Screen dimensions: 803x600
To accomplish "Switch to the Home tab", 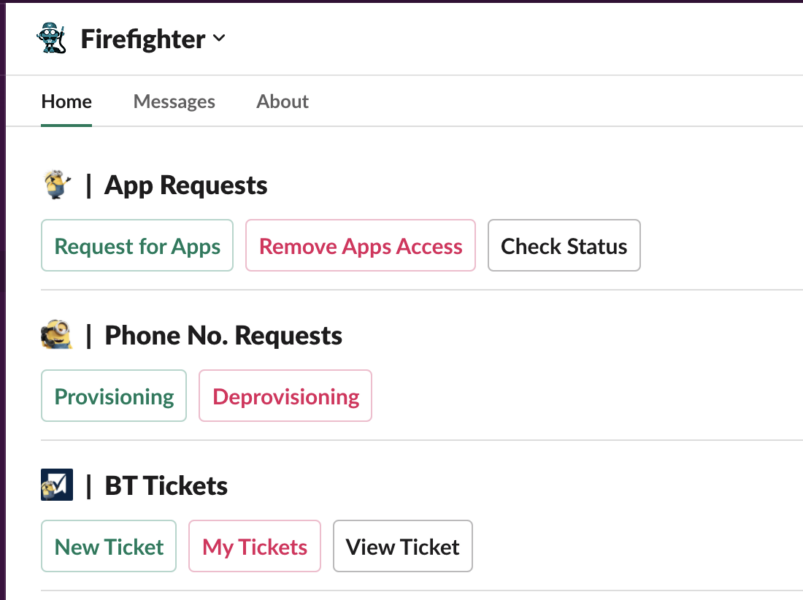I will coord(66,101).
